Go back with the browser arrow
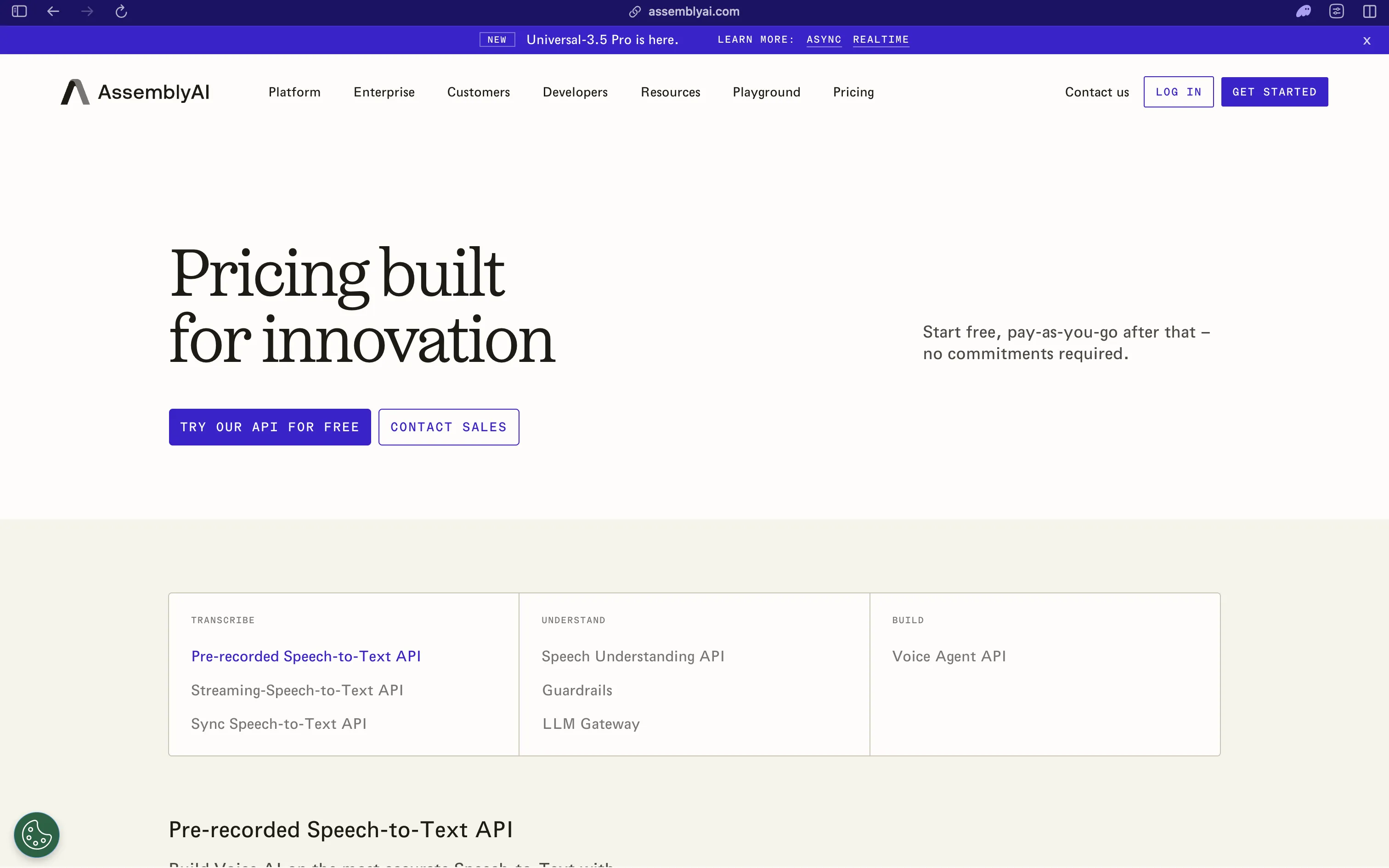 (53, 11)
